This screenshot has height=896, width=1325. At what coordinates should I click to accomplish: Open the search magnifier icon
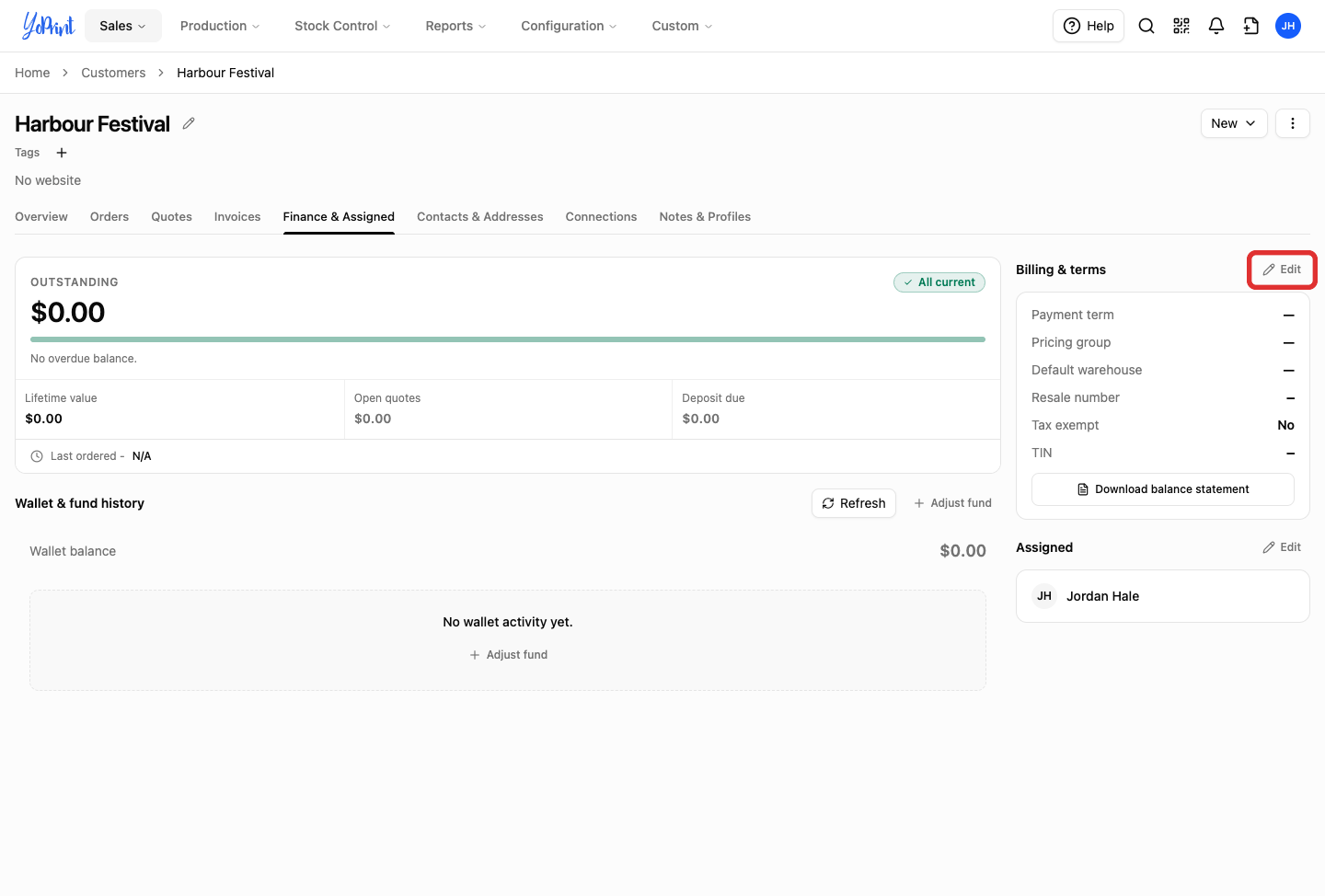click(x=1146, y=26)
